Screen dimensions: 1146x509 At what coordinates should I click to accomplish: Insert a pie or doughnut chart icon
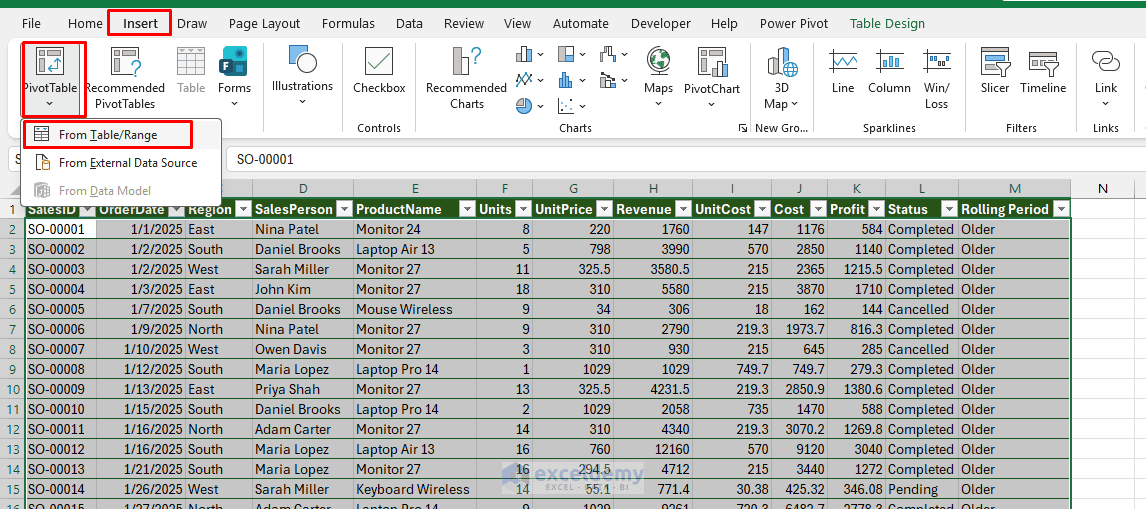click(x=524, y=106)
